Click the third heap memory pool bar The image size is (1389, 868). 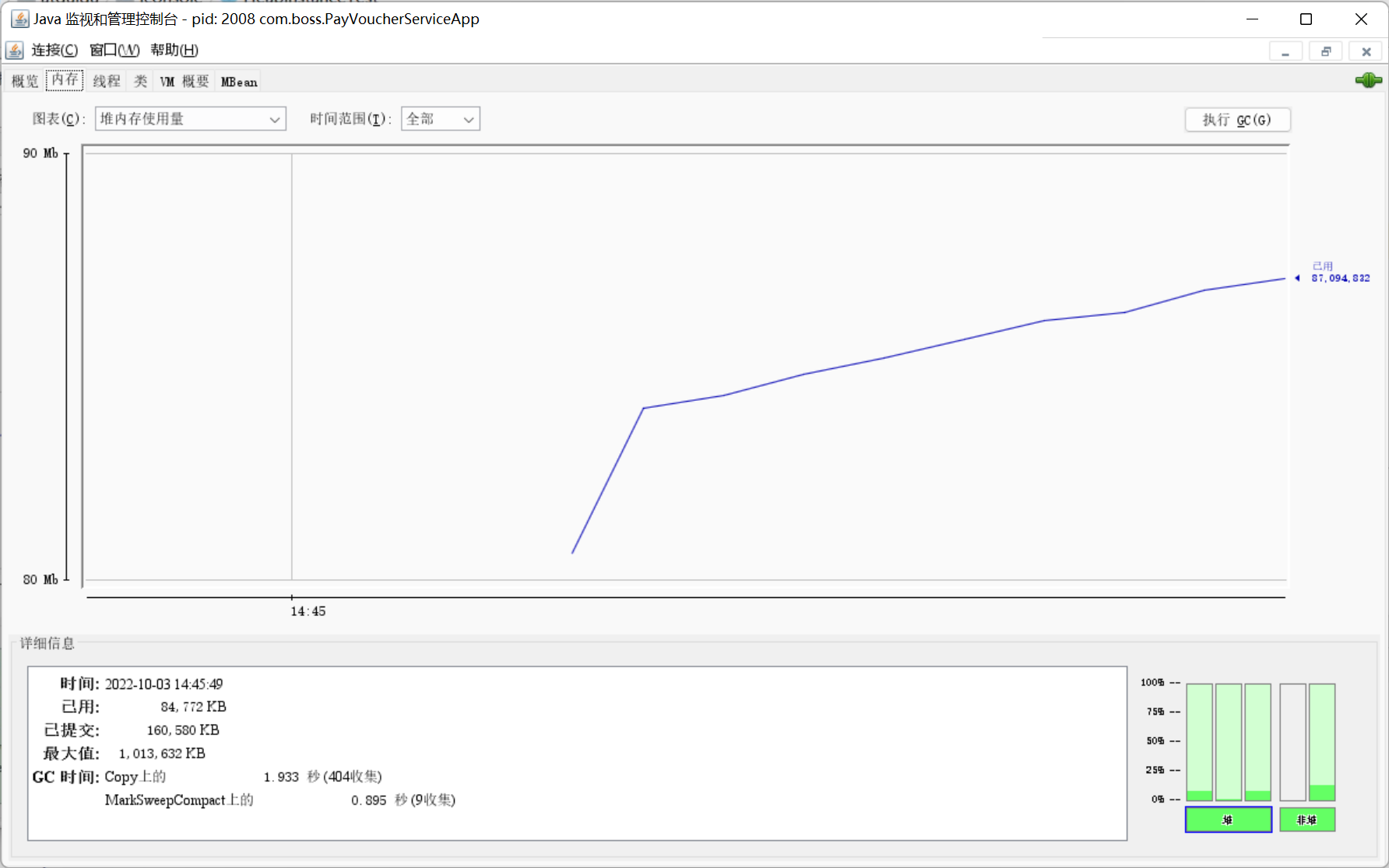click(x=1257, y=742)
